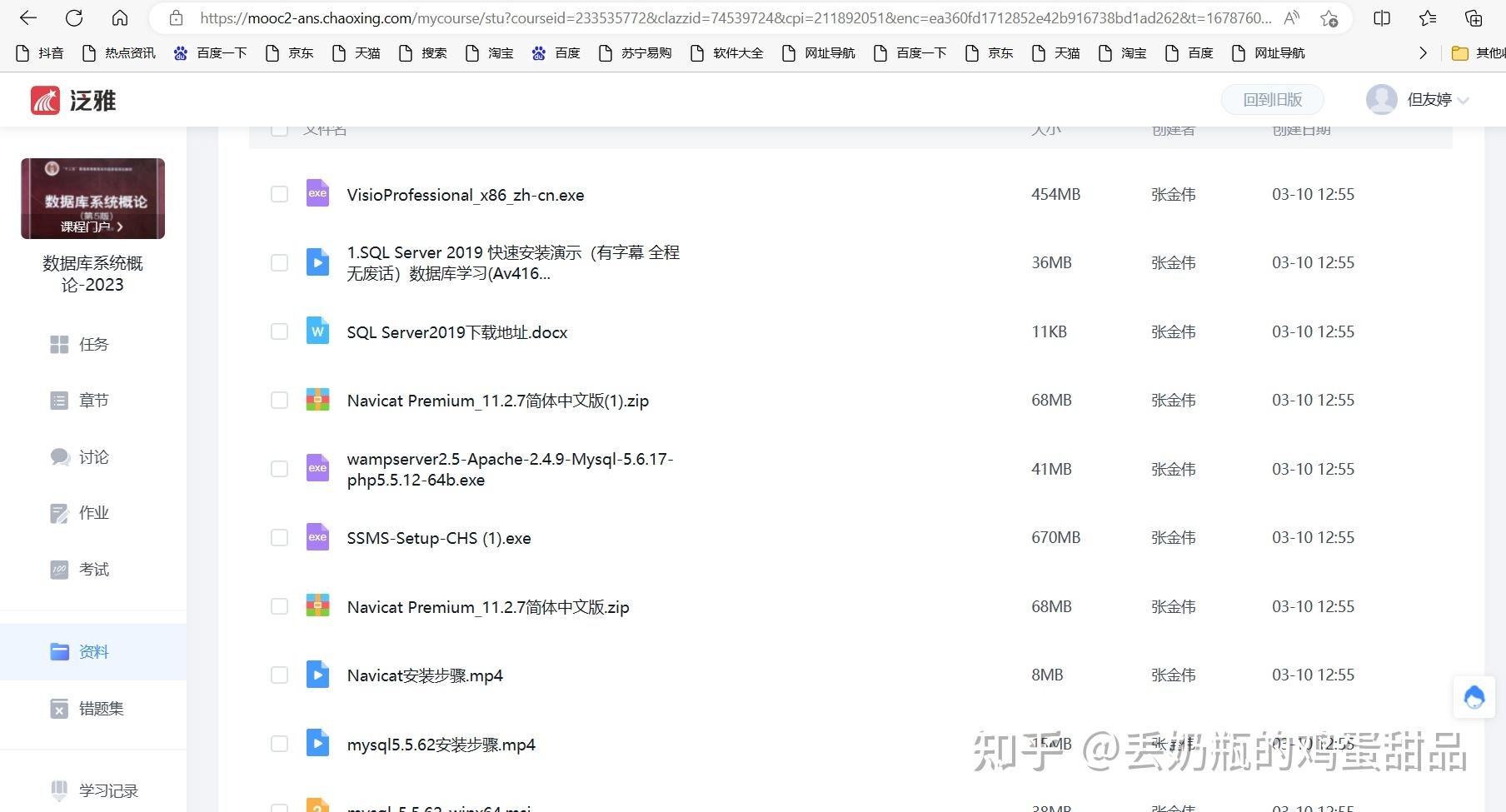This screenshot has width=1506, height=812.
Task: Open the 苏宁易购 bookmark
Action: [636, 52]
